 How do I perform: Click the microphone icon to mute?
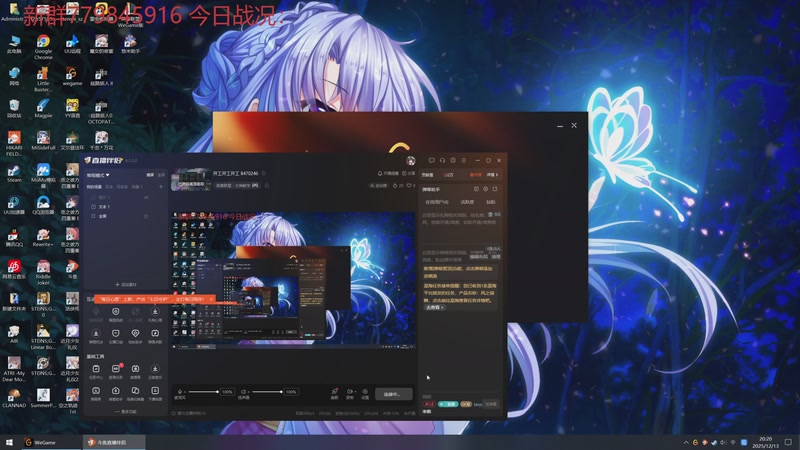tap(179, 392)
